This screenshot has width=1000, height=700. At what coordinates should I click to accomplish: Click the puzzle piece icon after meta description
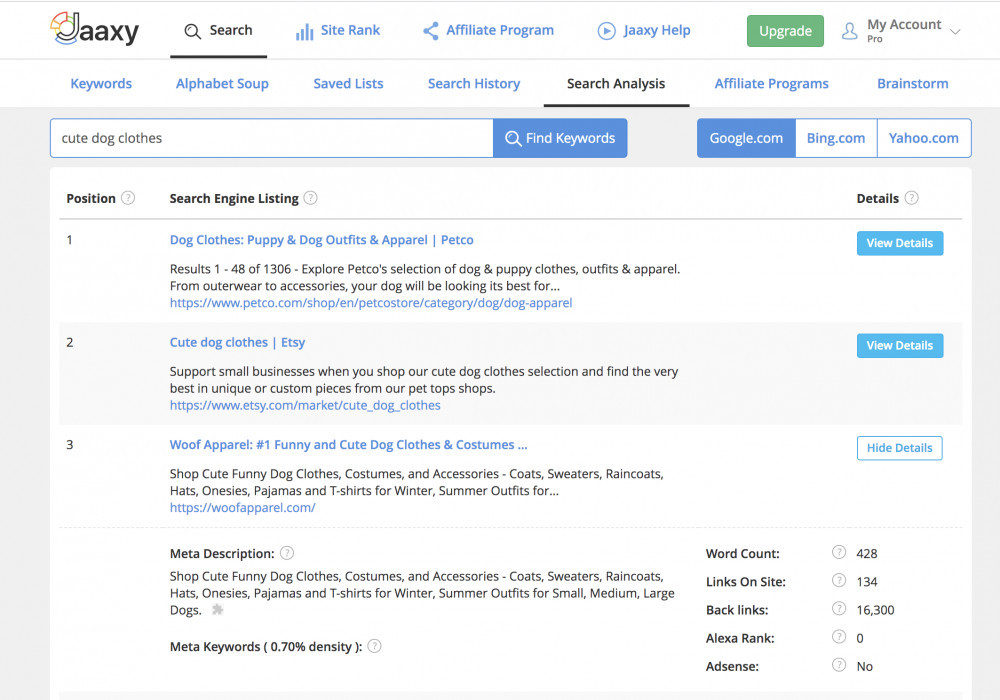point(217,609)
